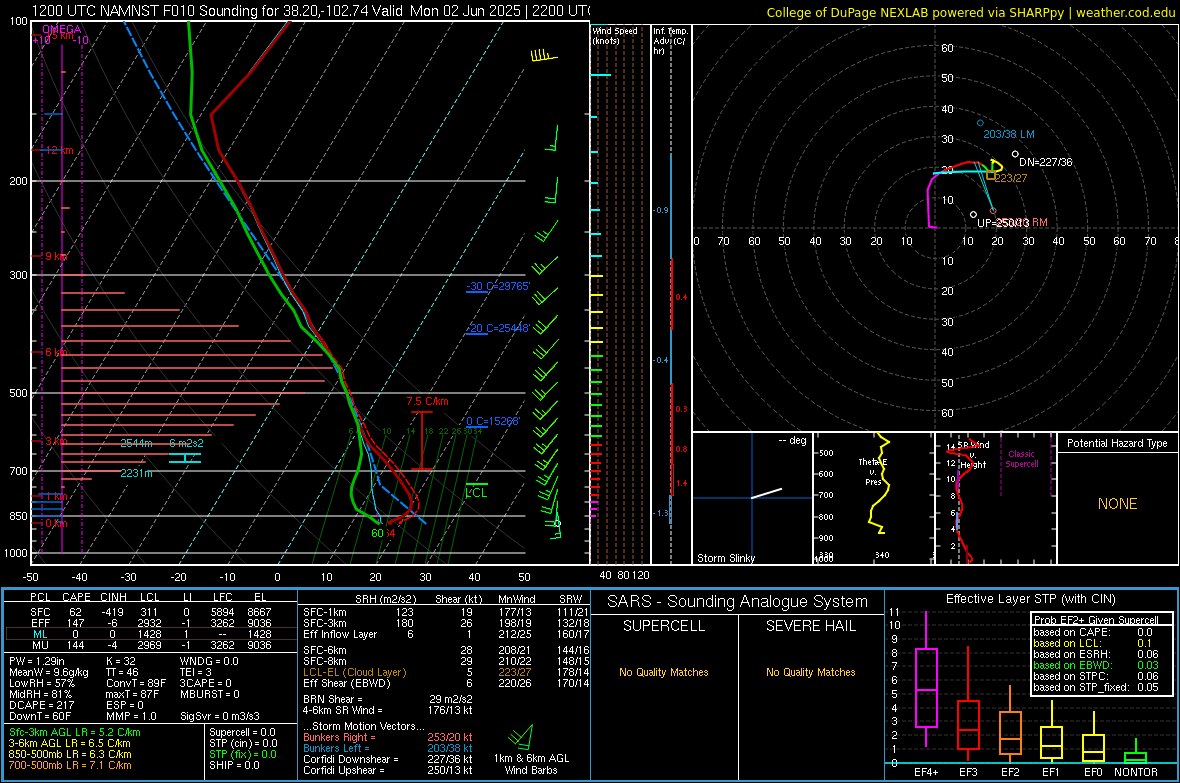Image resolution: width=1180 pixels, height=783 pixels.
Task: Click the Eff Shear (EBWD) row
Action: [x=444, y=683]
